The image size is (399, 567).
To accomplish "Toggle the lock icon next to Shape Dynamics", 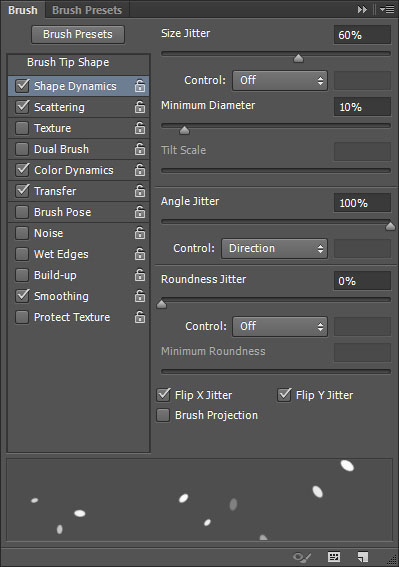I will coord(140,86).
